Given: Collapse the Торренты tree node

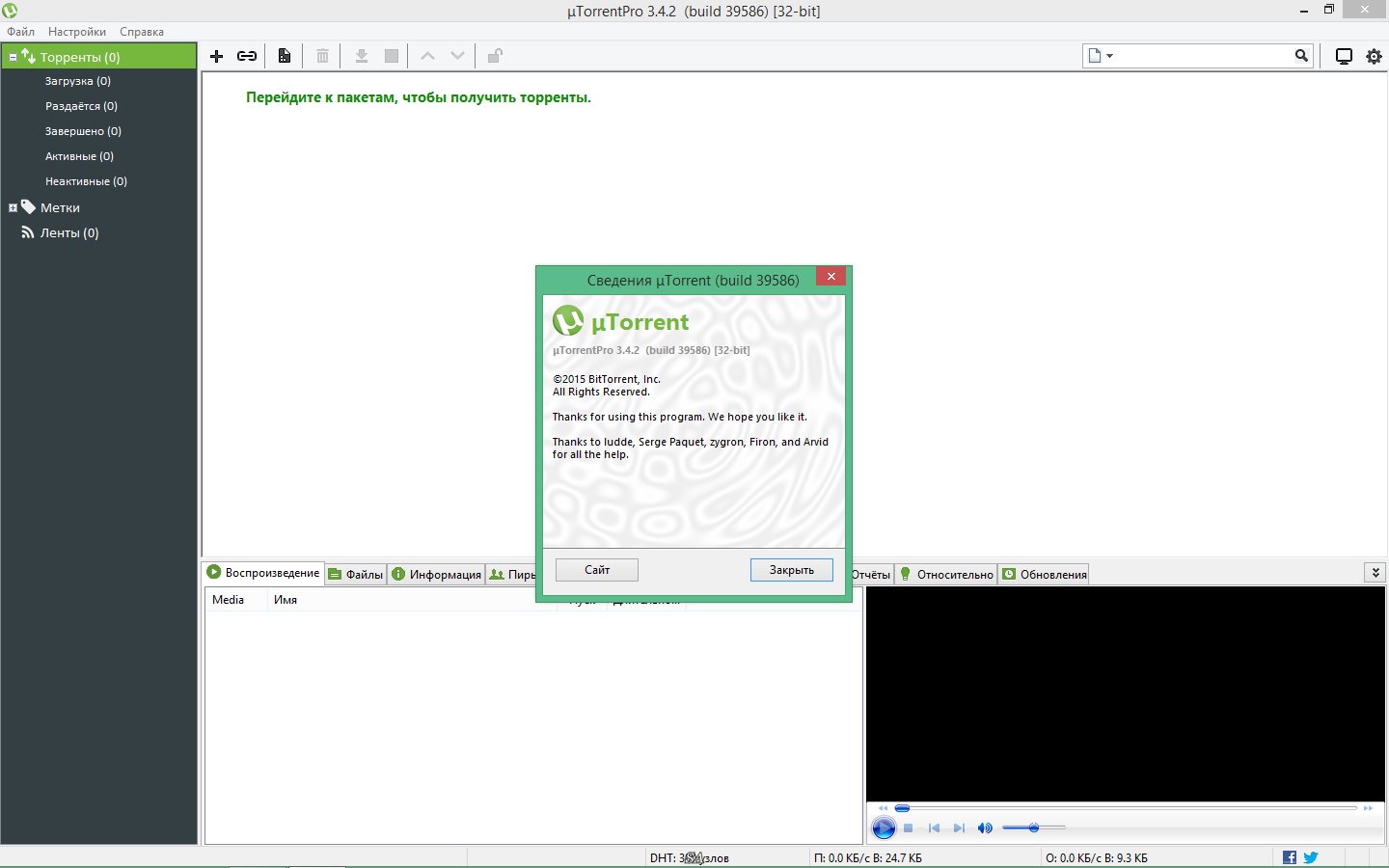Looking at the screenshot, I should coord(13,57).
